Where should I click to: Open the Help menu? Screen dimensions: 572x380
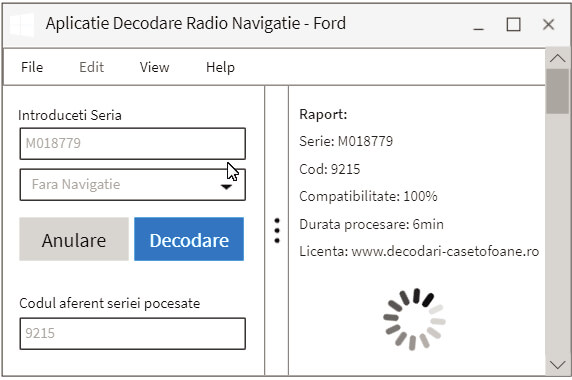tap(220, 67)
